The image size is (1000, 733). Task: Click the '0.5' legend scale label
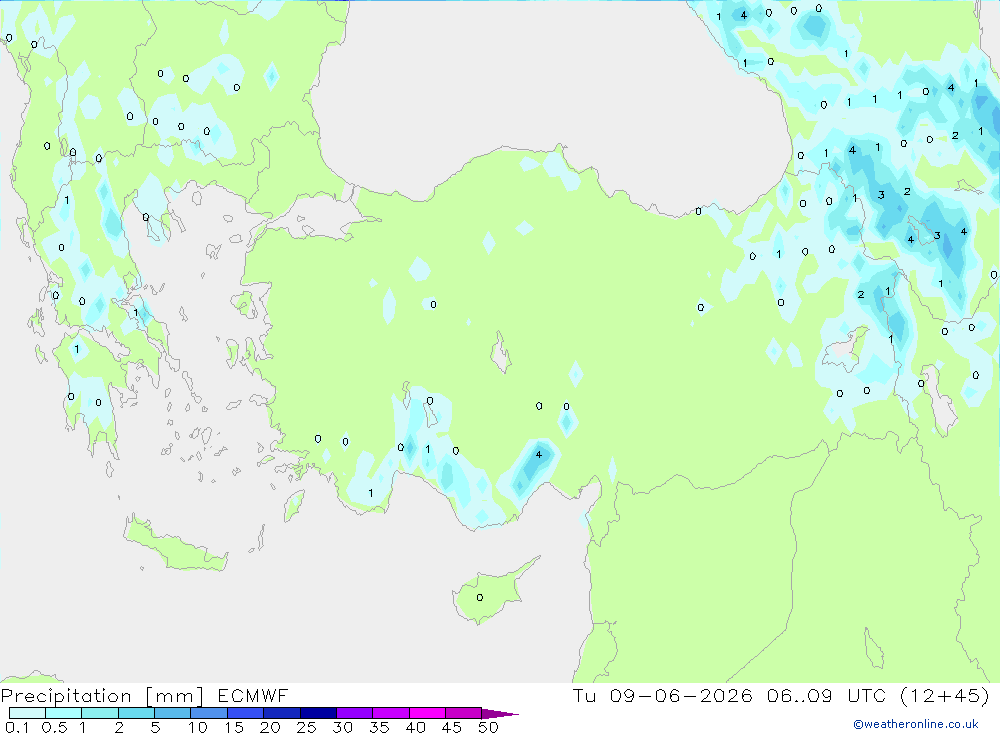[x=54, y=727]
